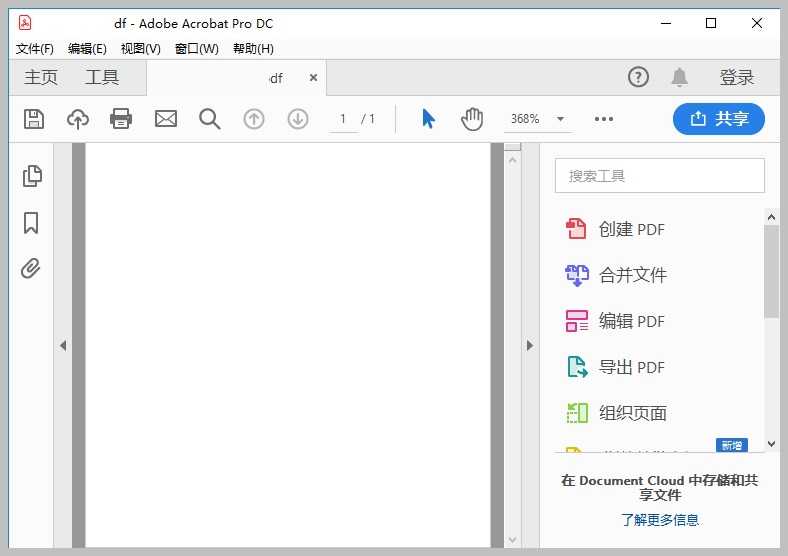Open the search magnifier tool
Image resolution: width=788 pixels, height=556 pixels.
209,119
